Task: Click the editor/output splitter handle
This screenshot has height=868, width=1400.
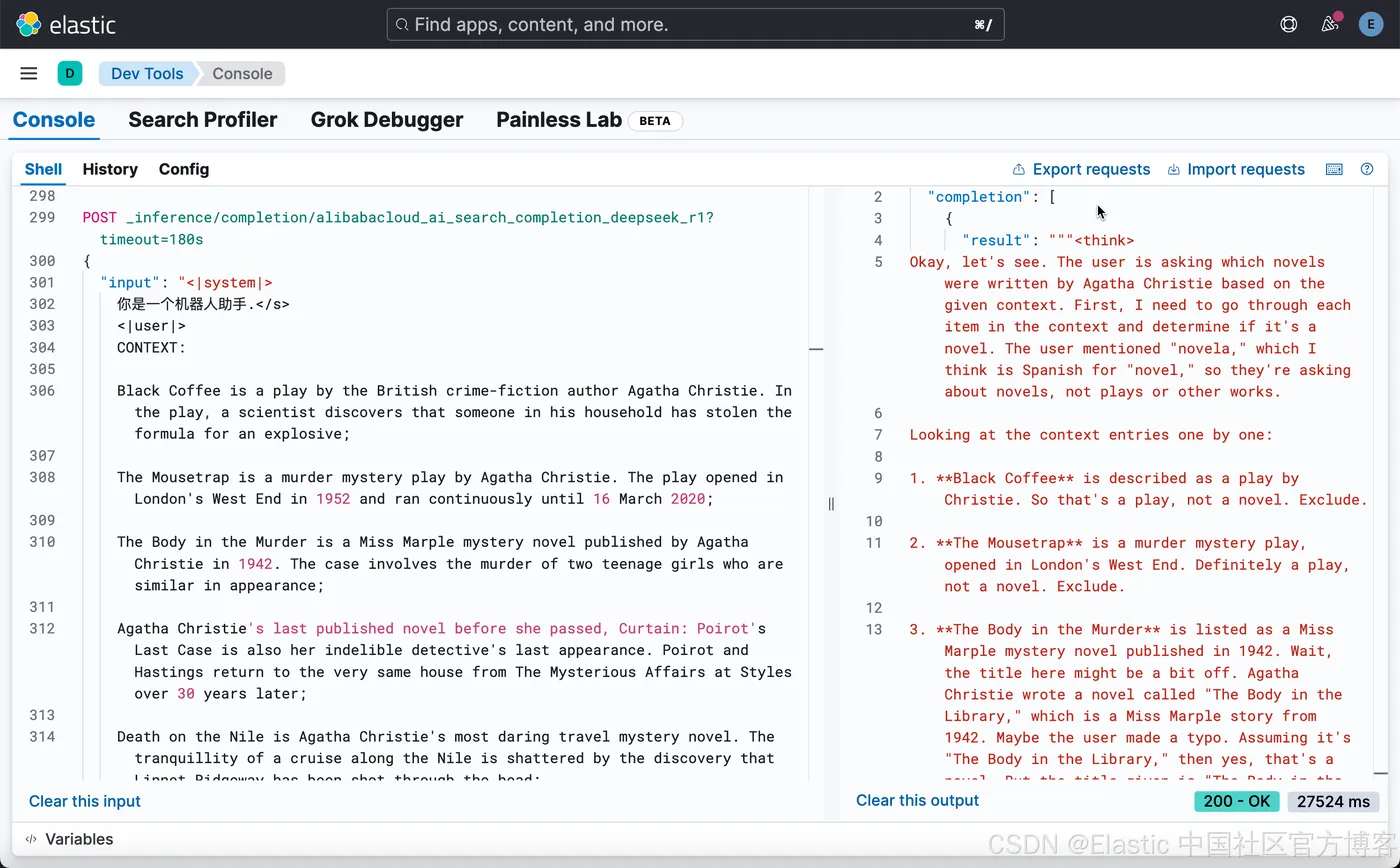Action: [x=831, y=503]
